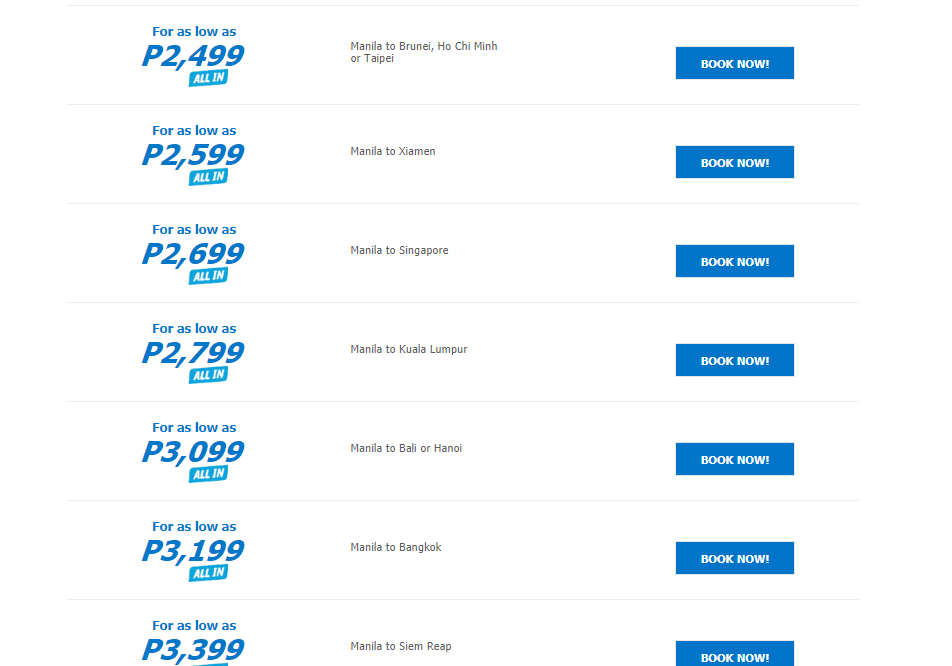Book the Manila to Siem Reap flight
The image size is (952, 666).
click(735, 653)
